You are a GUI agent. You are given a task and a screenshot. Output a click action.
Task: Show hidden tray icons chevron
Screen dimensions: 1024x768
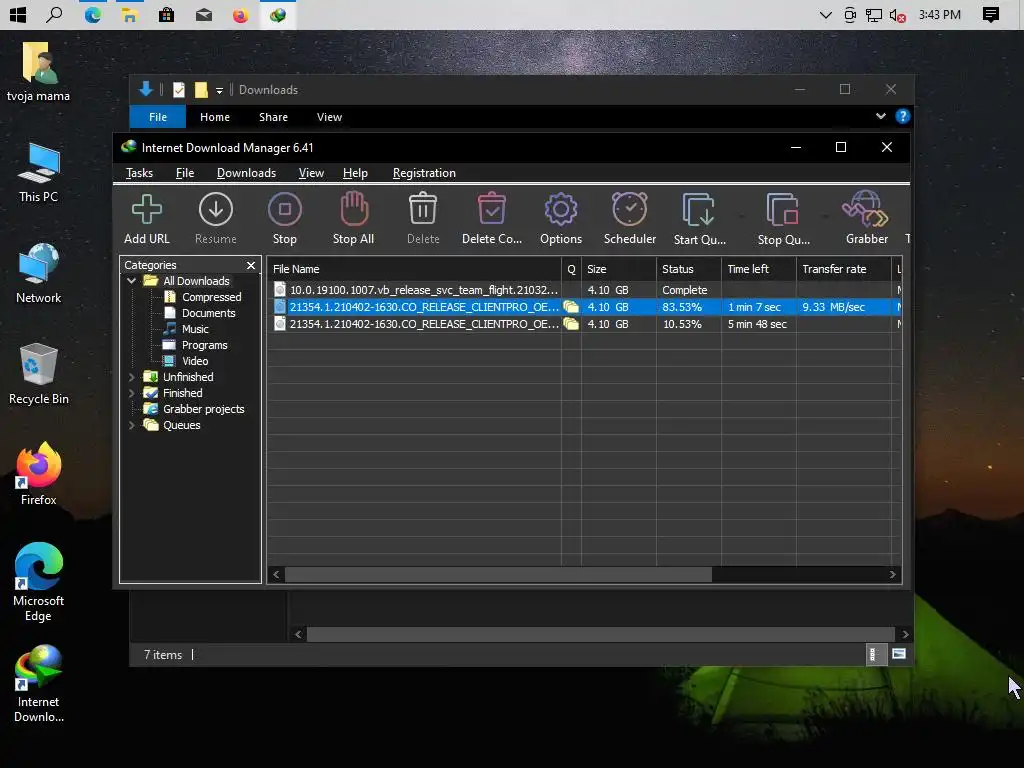click(825, 14)
